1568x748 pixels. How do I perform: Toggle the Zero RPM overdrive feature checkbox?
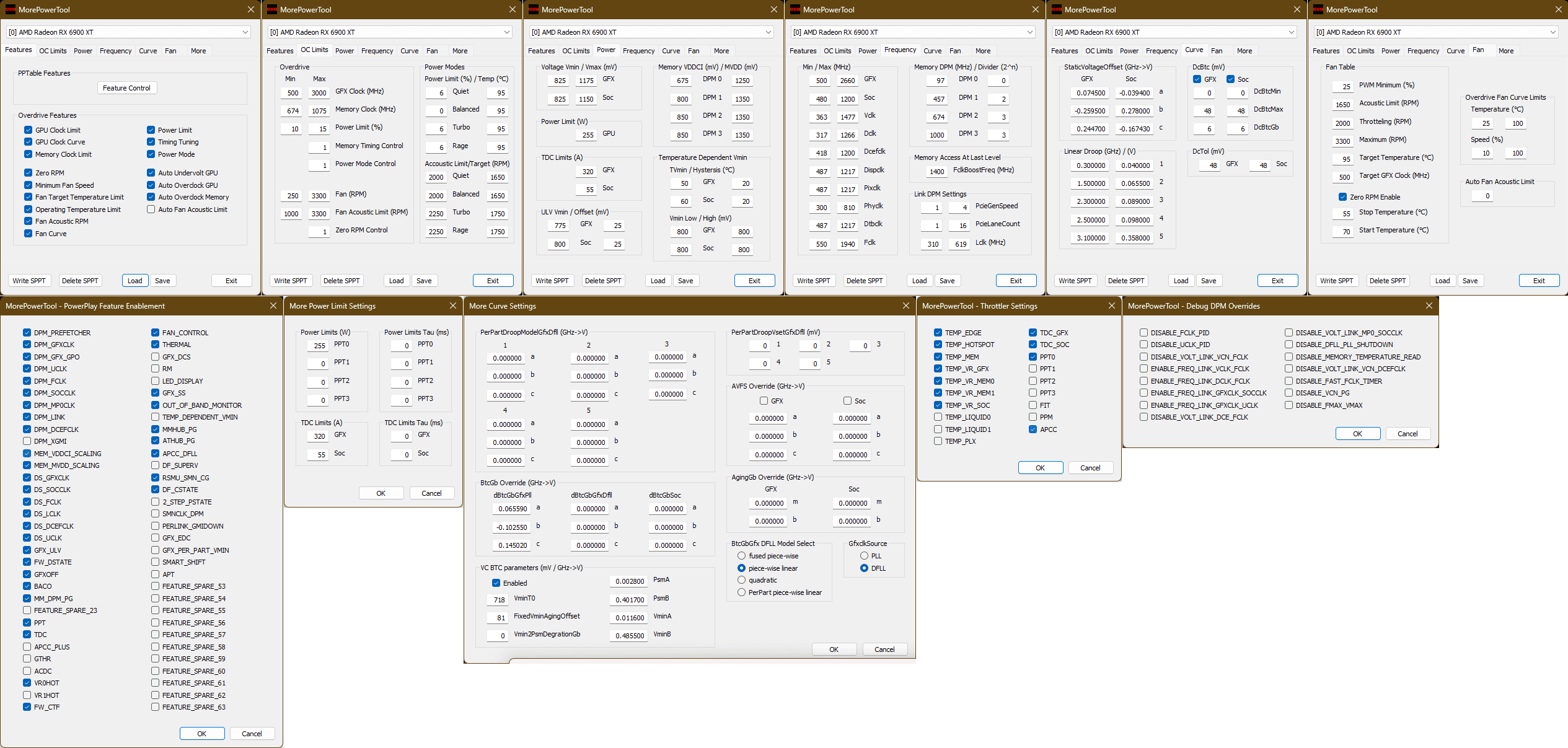[x=29, y=173]
